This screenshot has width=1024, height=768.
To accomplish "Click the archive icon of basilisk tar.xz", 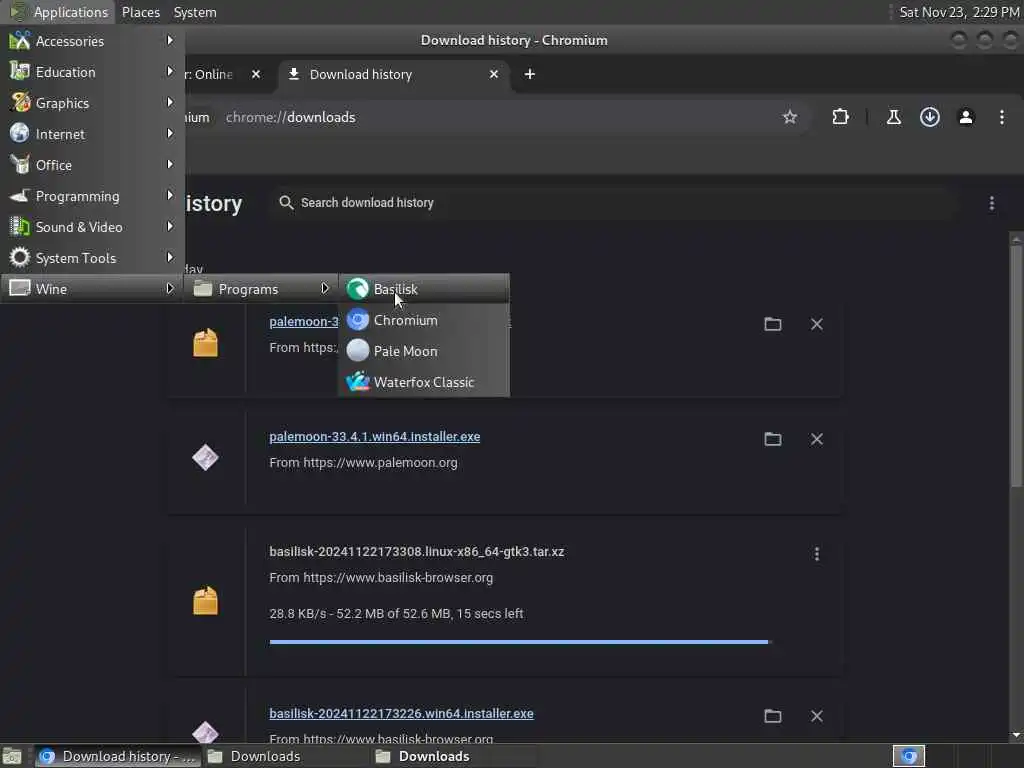I will coord(205,601).
